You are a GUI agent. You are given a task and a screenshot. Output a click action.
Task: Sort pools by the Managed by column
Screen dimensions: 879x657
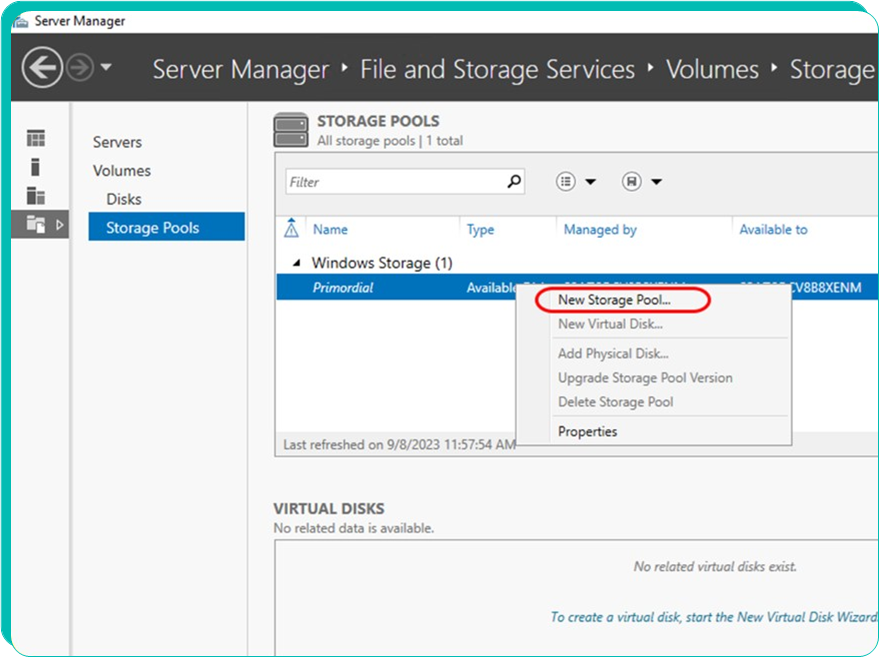[600, 229]
